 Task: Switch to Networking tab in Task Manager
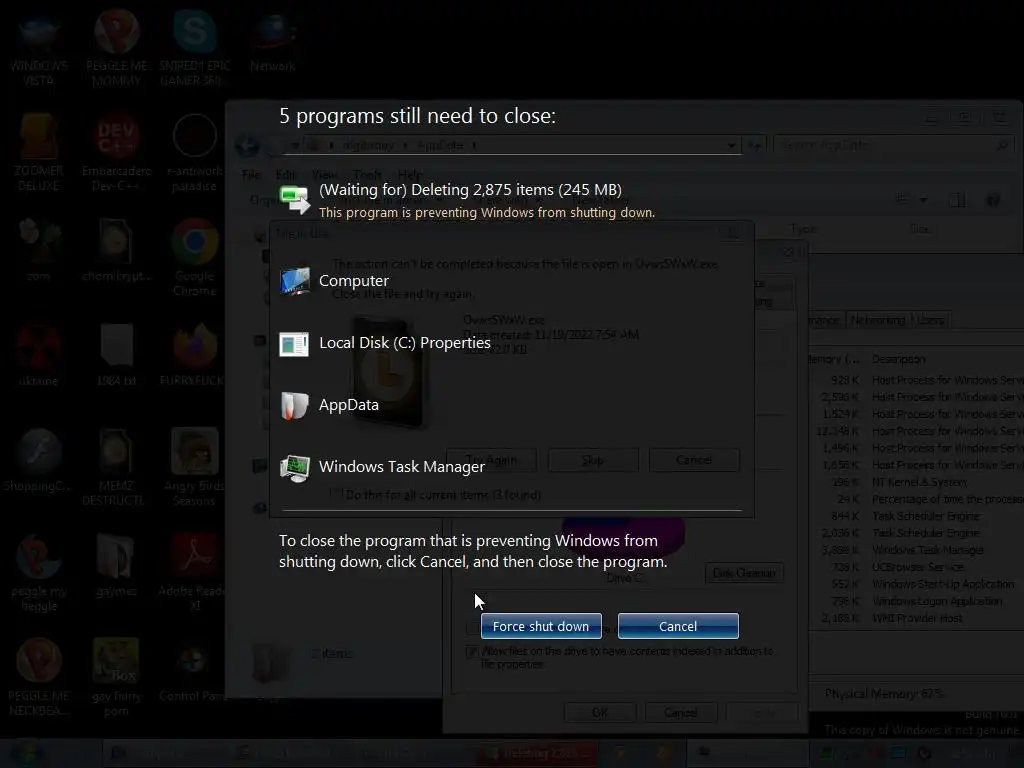pos(878,320)
